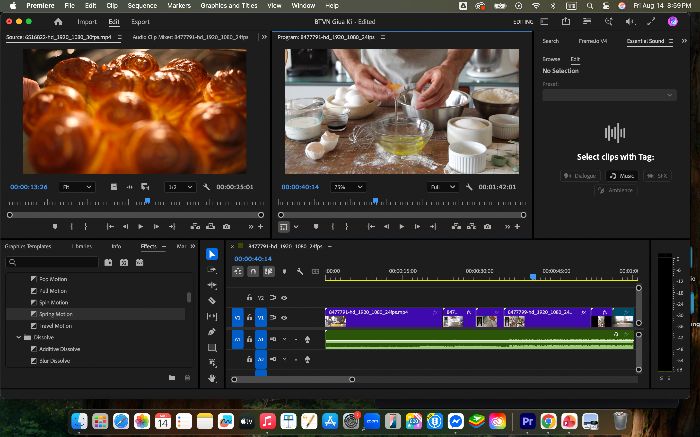Screen dimensions: 700x437
Task: Toggle Linked Selection in timeline
Action: coord(269,271)
